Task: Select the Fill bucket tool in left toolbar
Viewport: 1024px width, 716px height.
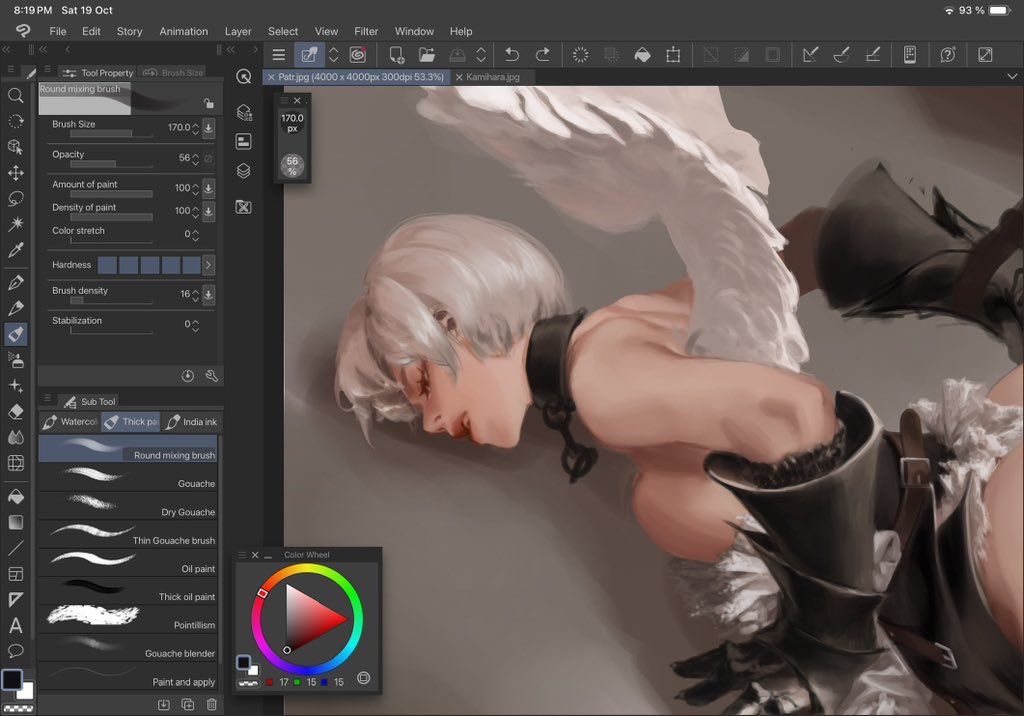Action: pyautogui.click(x=16, y=497)
